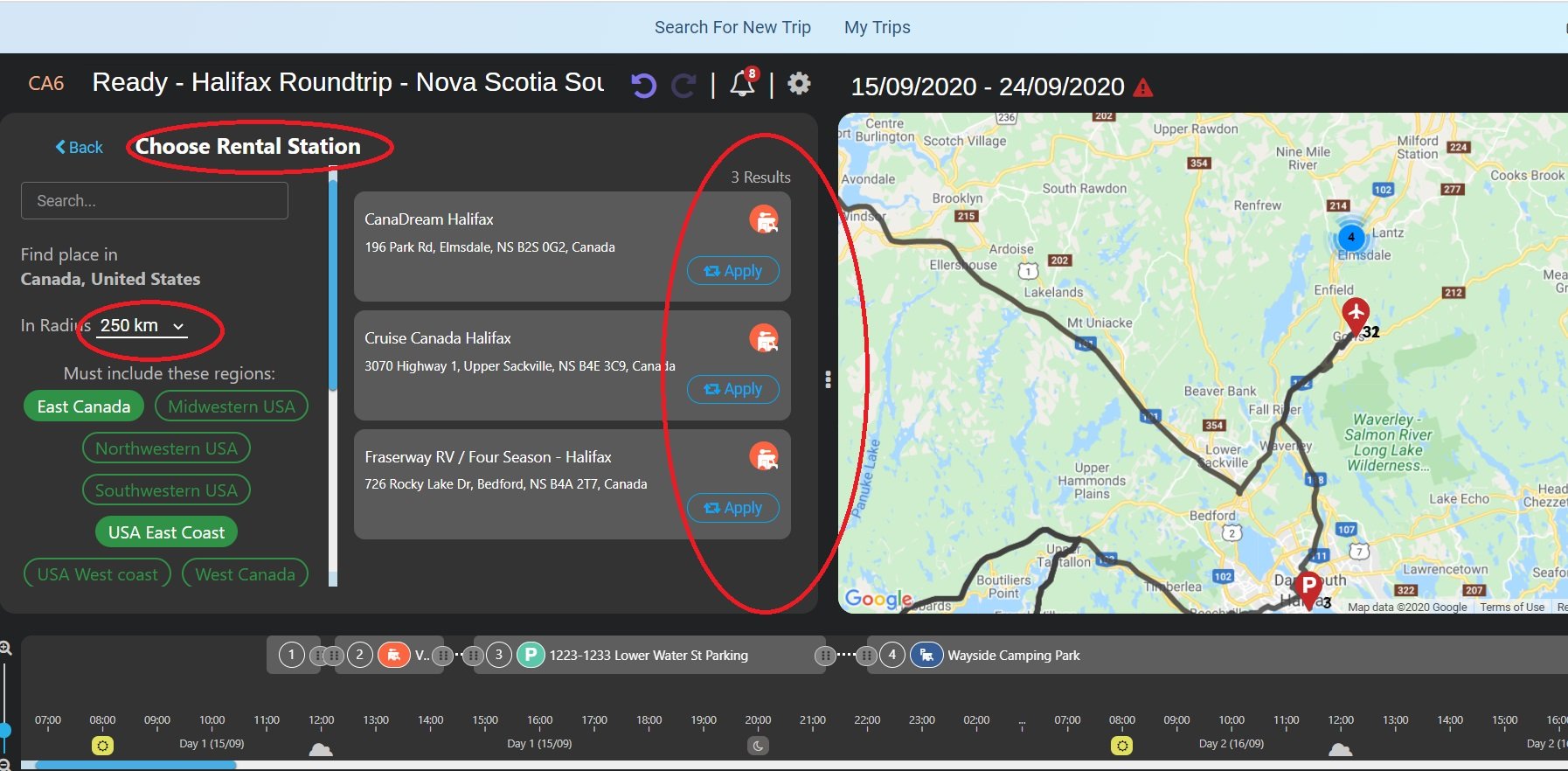Go back with the Back link
The width and height of the screenshot is (1568, 771).
click(x=79, y=147)
